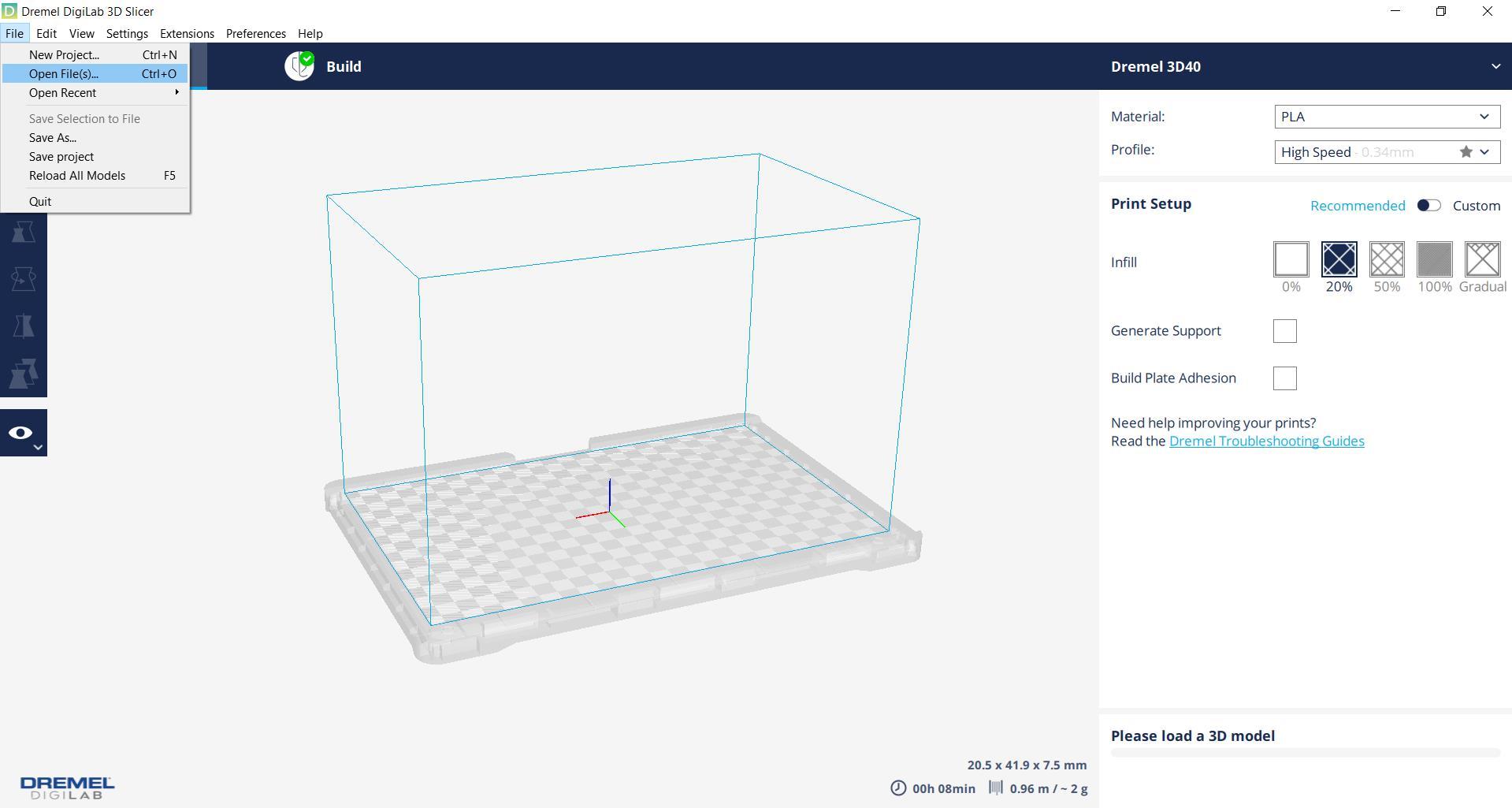Open the Settings menu
1512x808 pixels.
(x=127, y=33)
